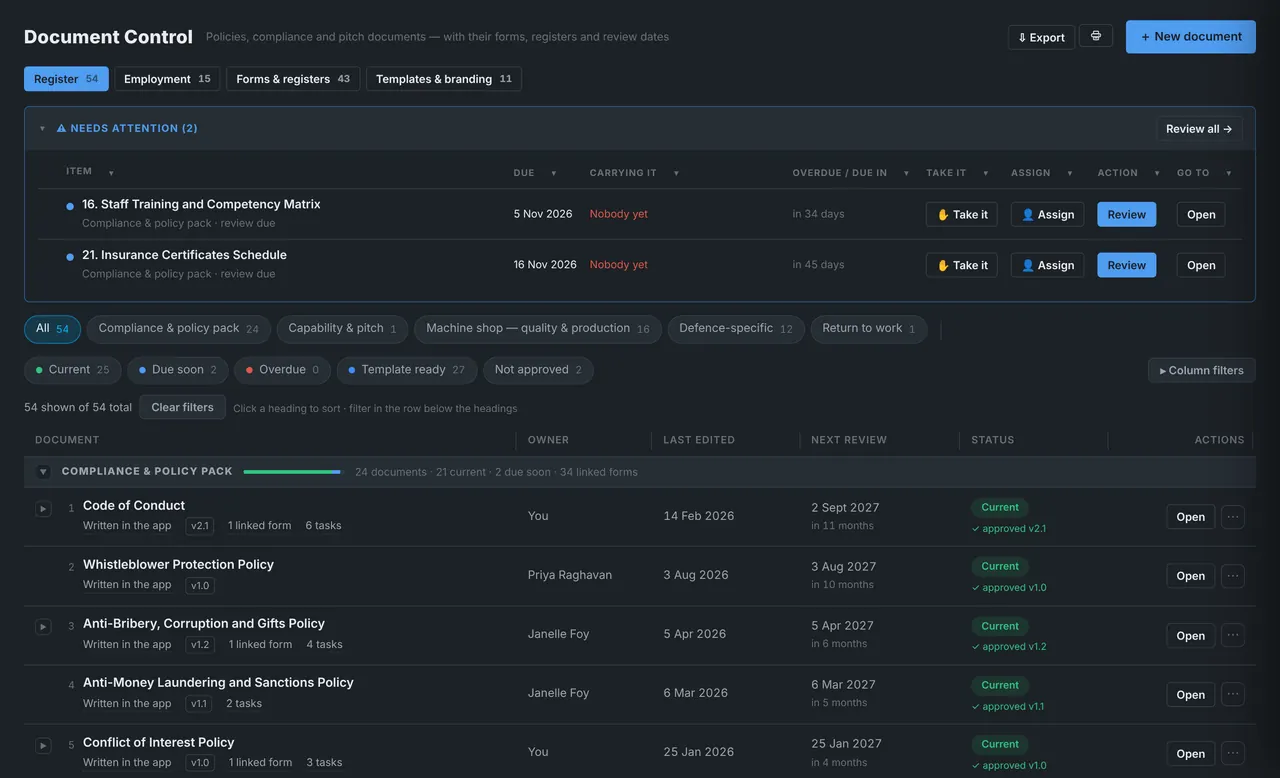Viewport: 1280px width, 778px height.
Task: Toggle the Current status filter chip
Action: pos(73,370)
